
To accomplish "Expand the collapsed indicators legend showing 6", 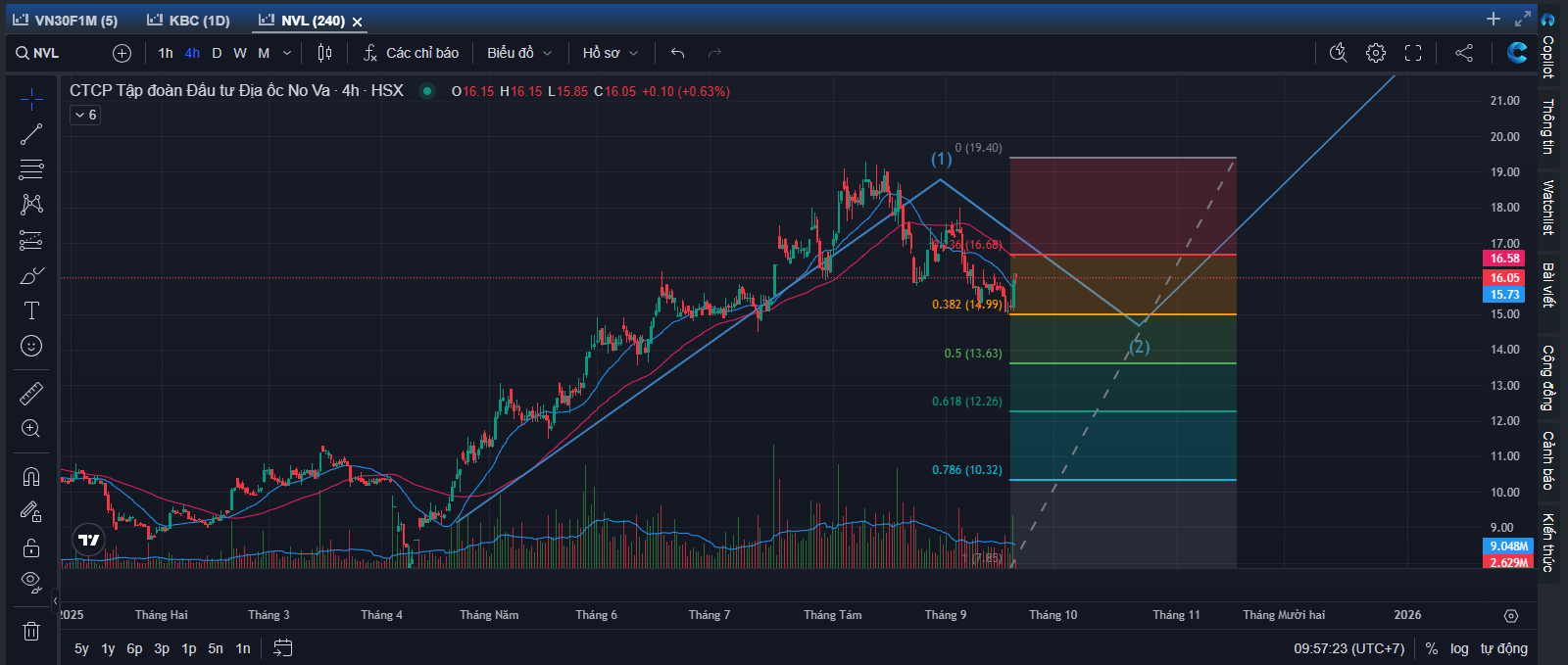I will (85, 115).
